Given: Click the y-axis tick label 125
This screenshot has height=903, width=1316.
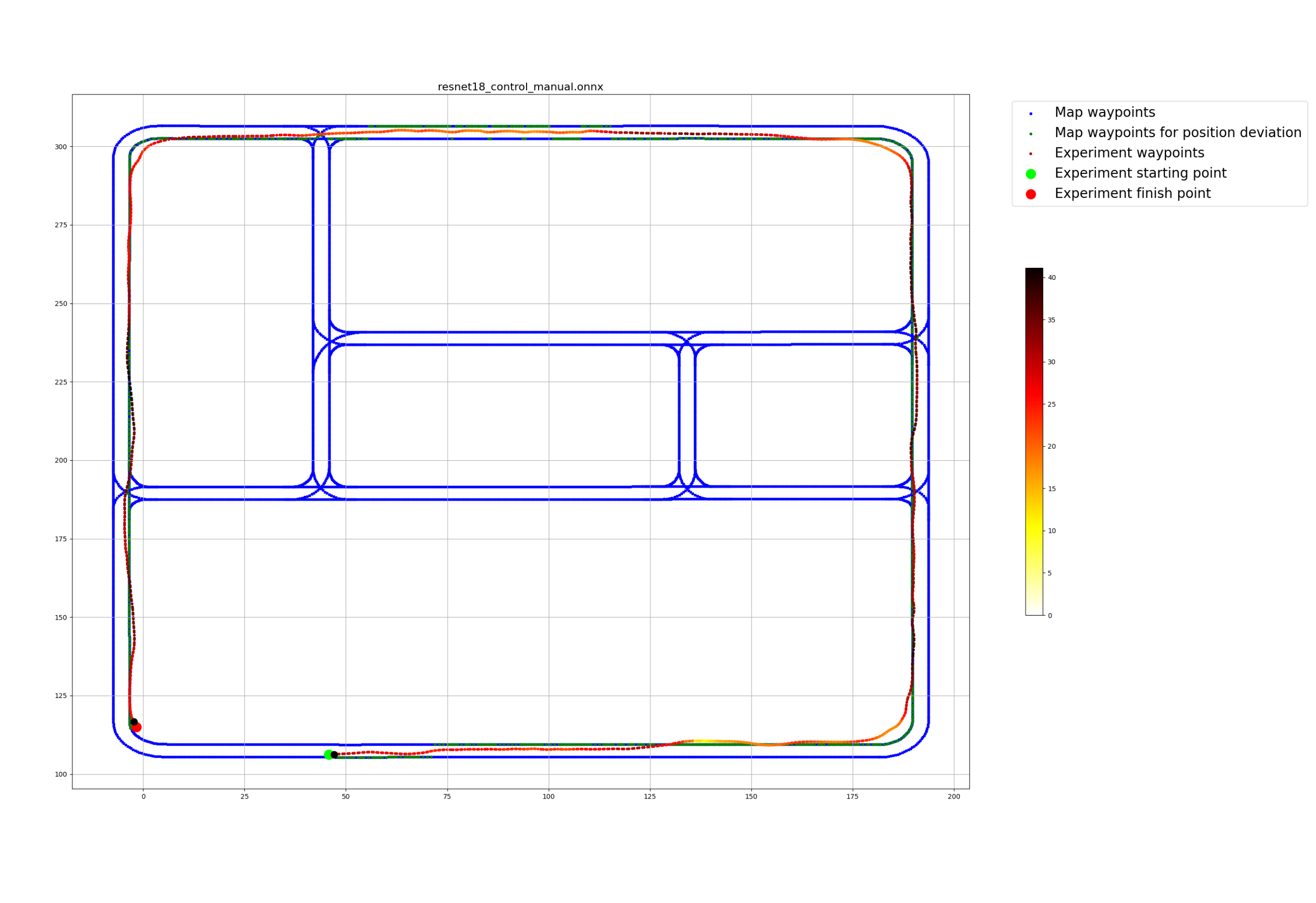Looking at the screenshot, I should coord(61,696).
